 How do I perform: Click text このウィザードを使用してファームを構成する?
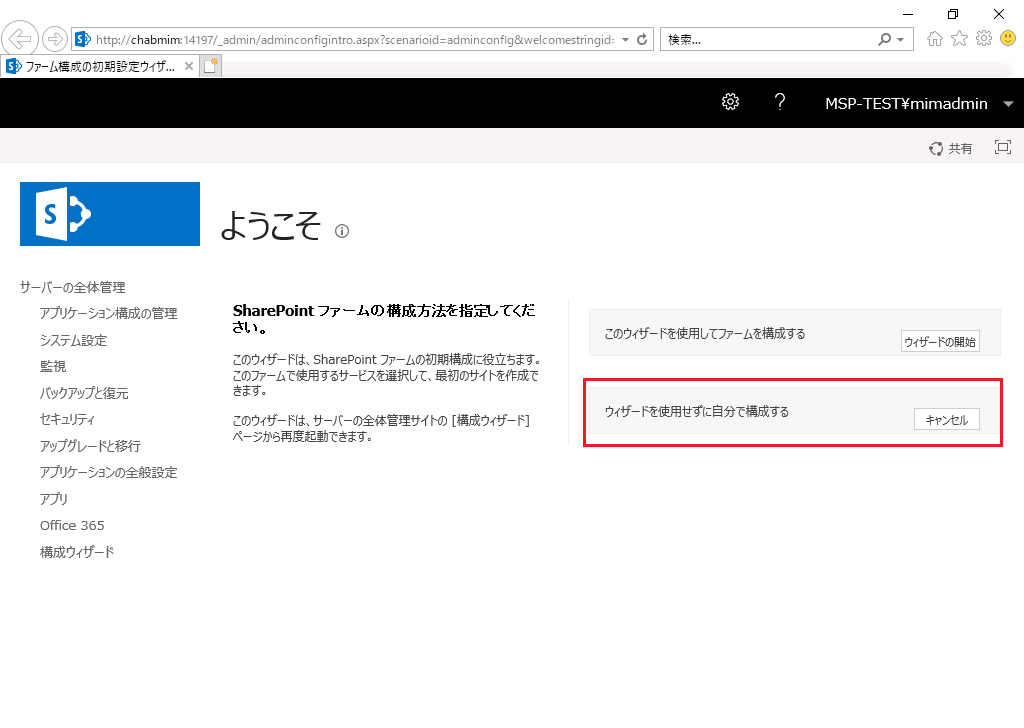coord(705,334)
